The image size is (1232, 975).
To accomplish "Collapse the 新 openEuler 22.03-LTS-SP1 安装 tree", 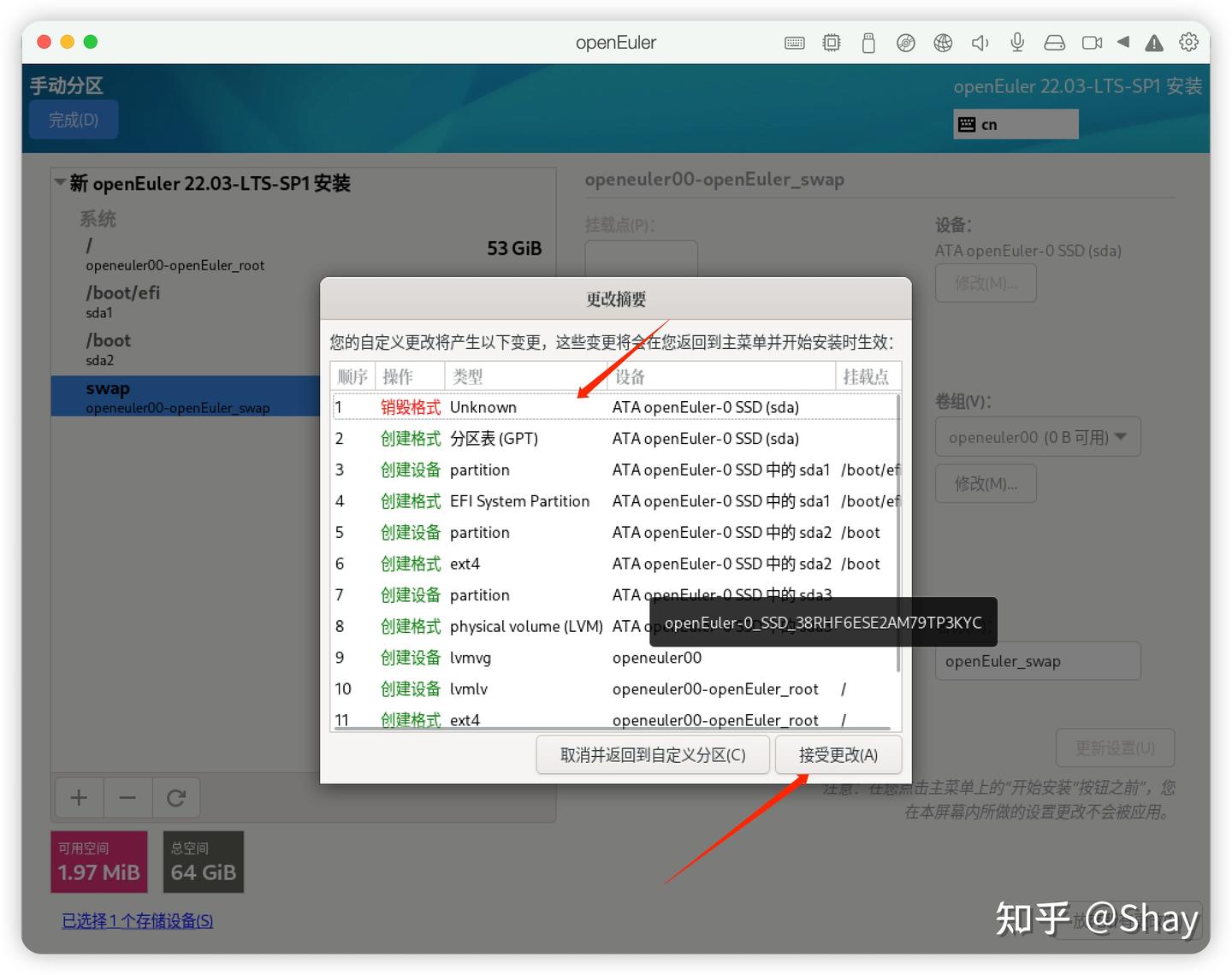I will pos(59,180).
